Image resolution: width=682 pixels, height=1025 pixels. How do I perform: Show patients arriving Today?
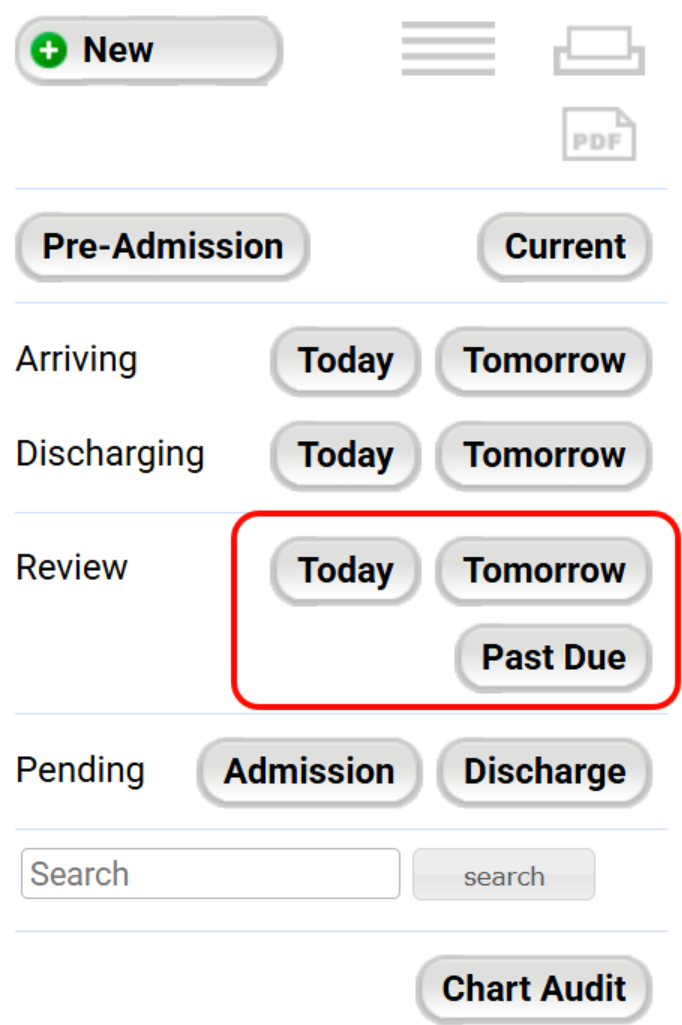point(345,361)
